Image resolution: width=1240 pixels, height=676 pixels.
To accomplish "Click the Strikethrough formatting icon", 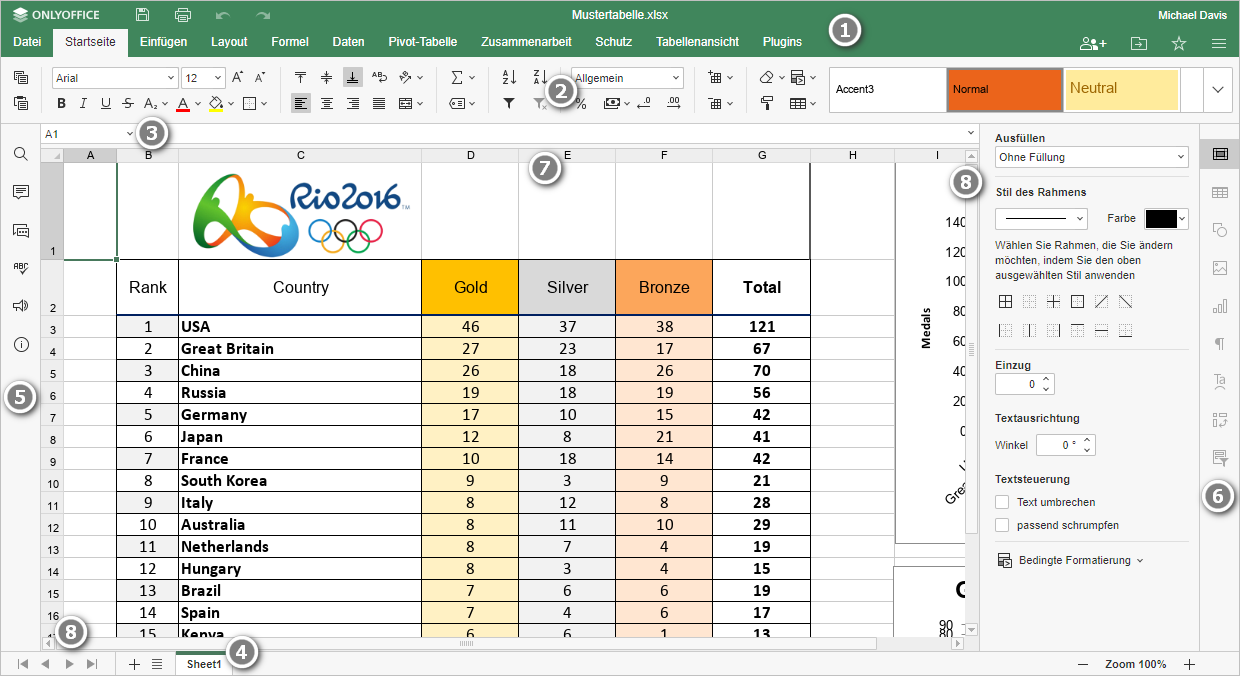I will pyautogui.click(x=128, y=103).
